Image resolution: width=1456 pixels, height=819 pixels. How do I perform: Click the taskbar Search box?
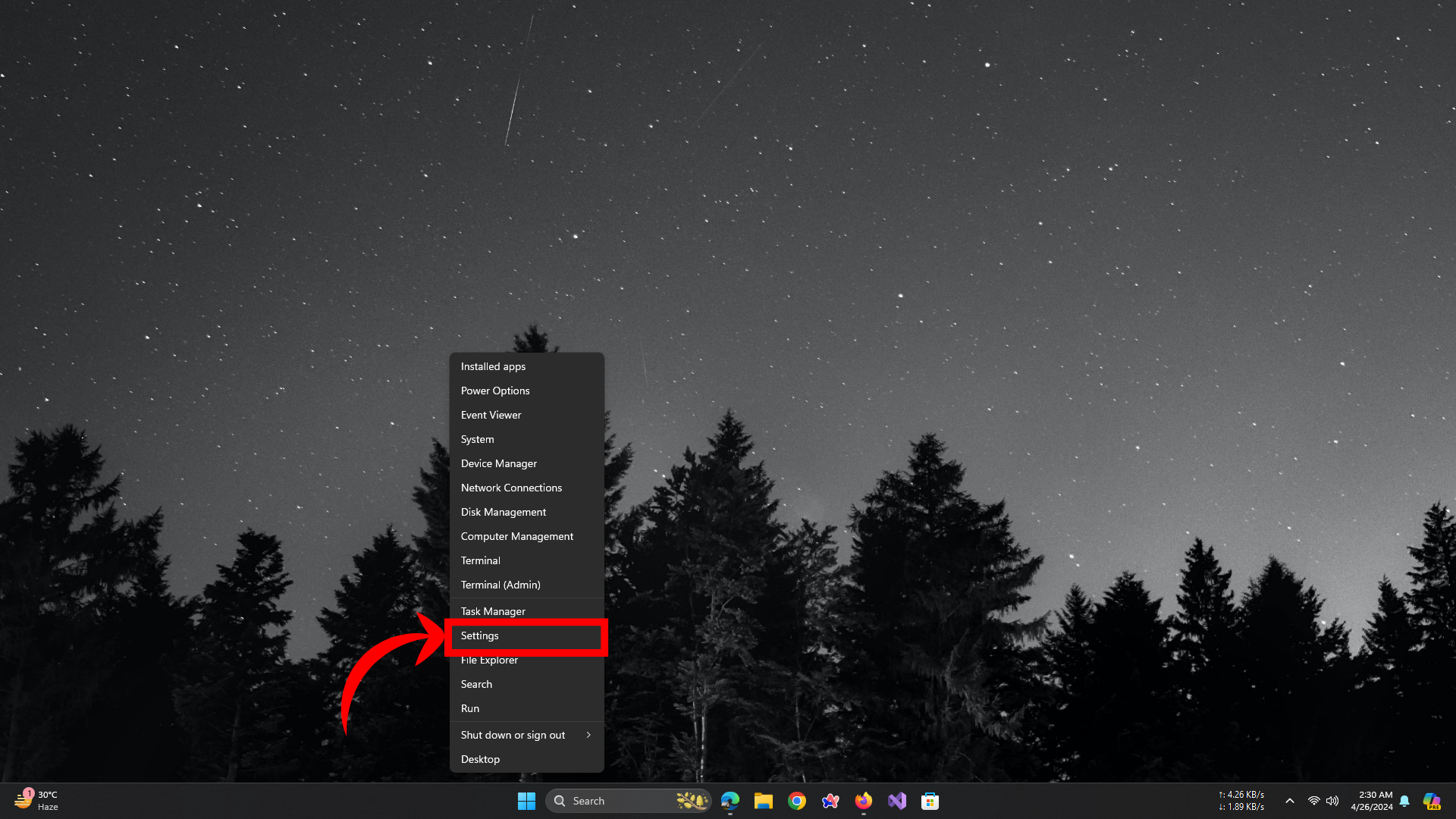point(614,801)
